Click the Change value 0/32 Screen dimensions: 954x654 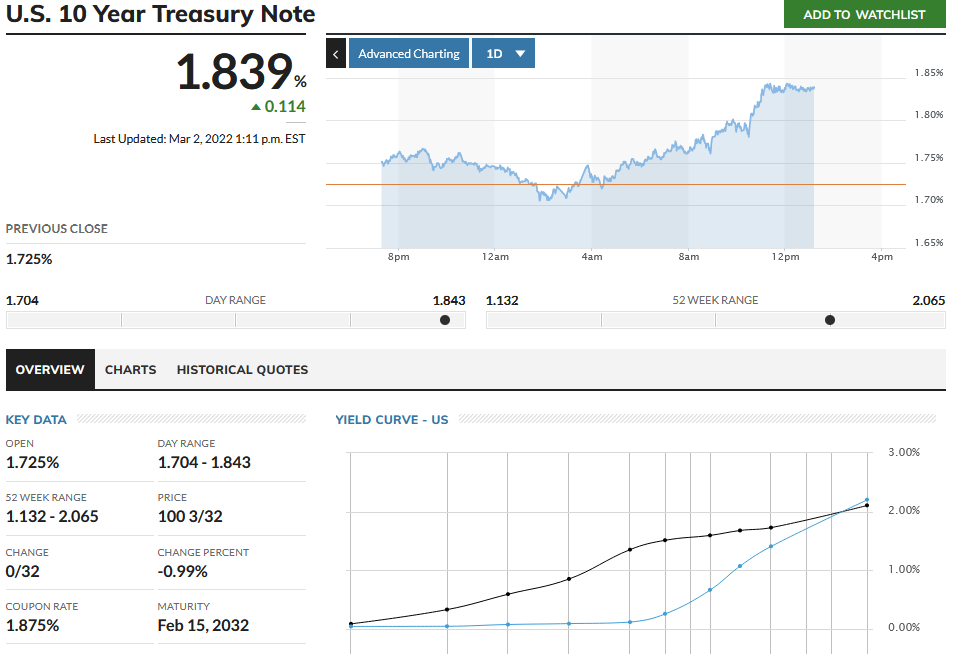click(x=23, y=572)
